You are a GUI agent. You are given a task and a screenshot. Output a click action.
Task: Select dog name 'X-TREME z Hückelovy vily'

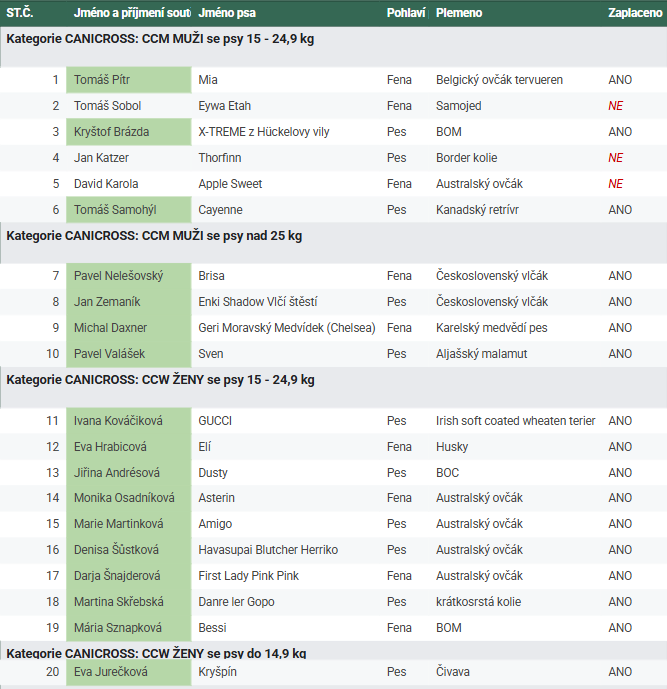tap(263, 132)
